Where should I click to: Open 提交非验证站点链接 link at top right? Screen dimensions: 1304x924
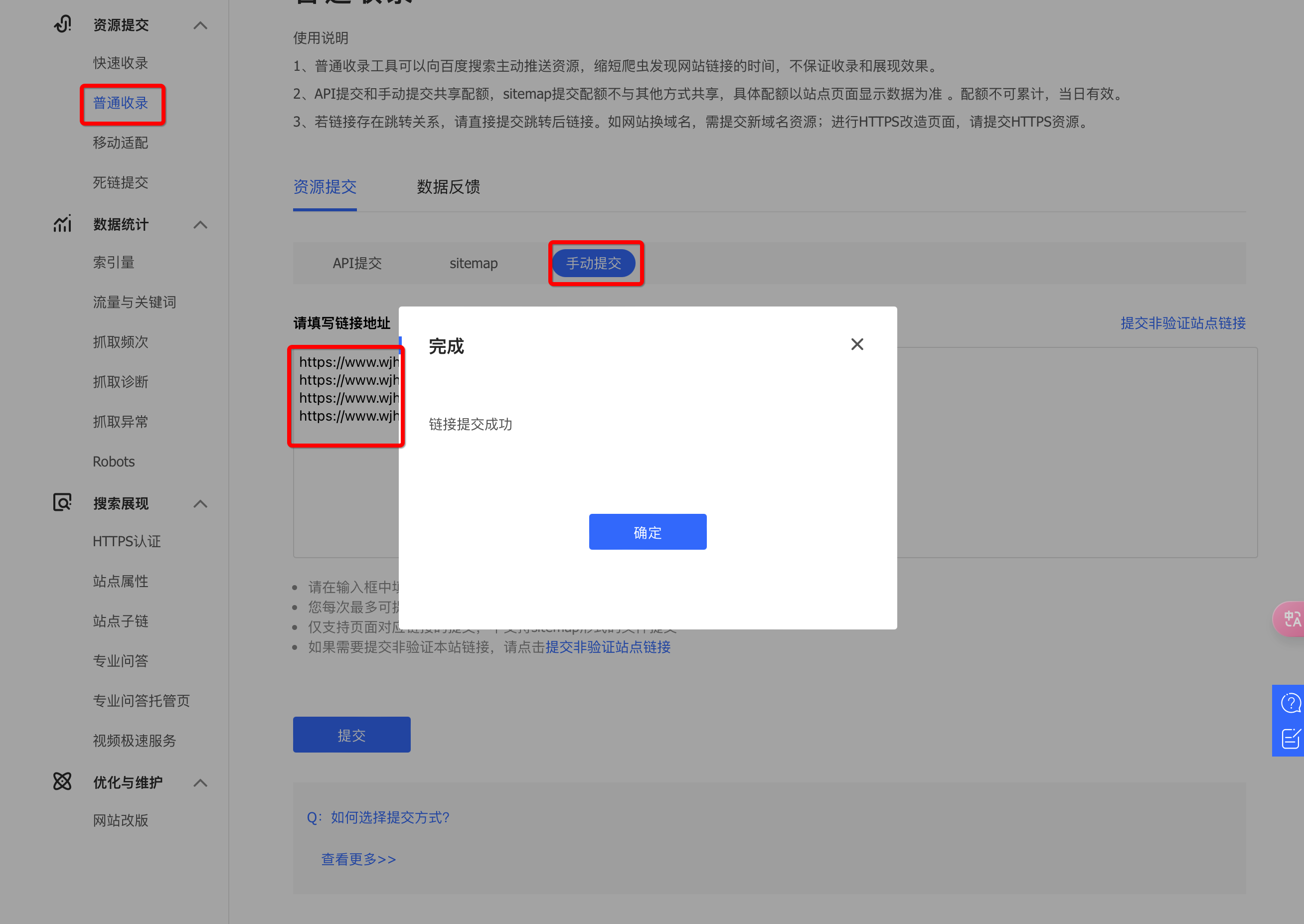[x=1183, y=323]
